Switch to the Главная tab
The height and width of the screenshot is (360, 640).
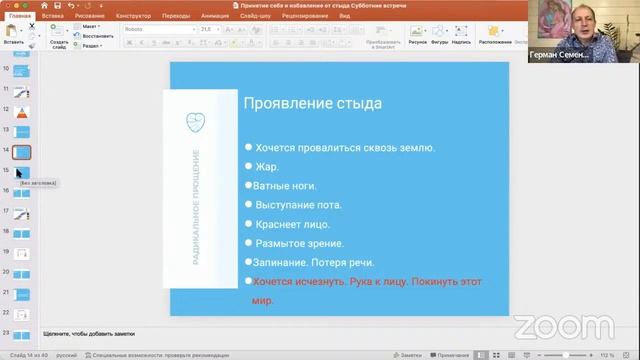point(20,16)
